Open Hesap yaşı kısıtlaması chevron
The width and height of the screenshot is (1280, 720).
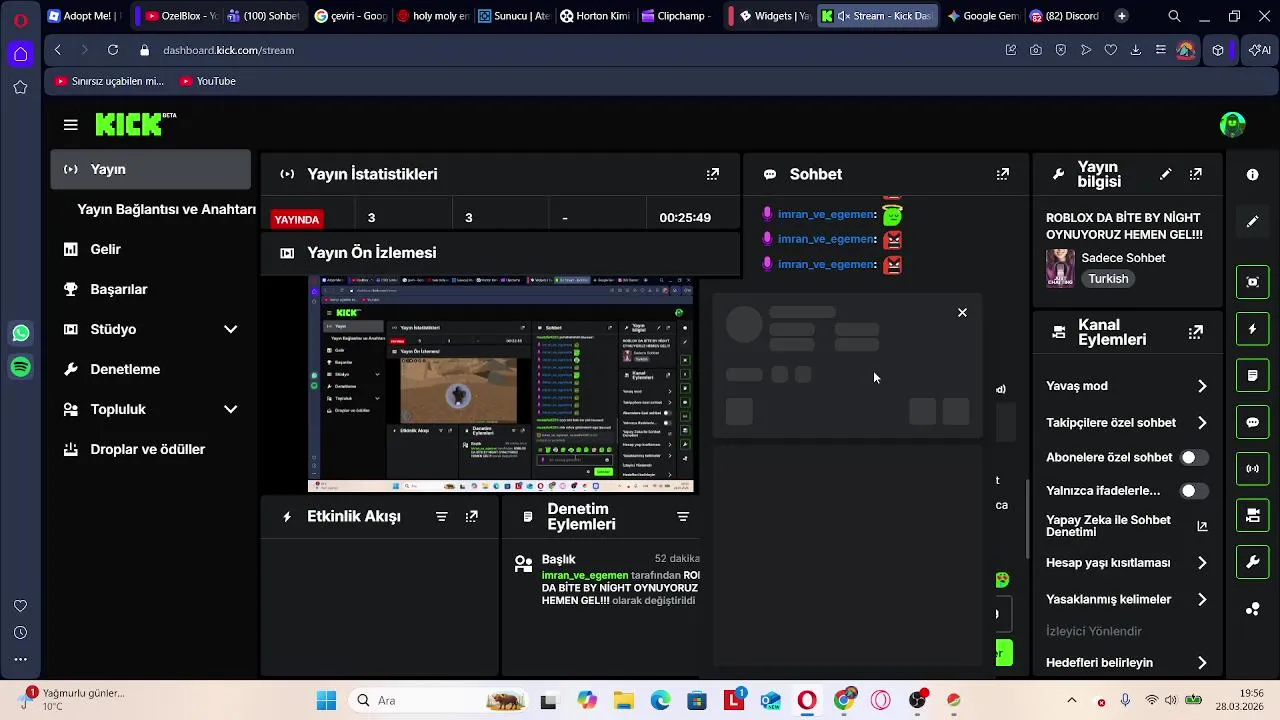click(1202, 563)
